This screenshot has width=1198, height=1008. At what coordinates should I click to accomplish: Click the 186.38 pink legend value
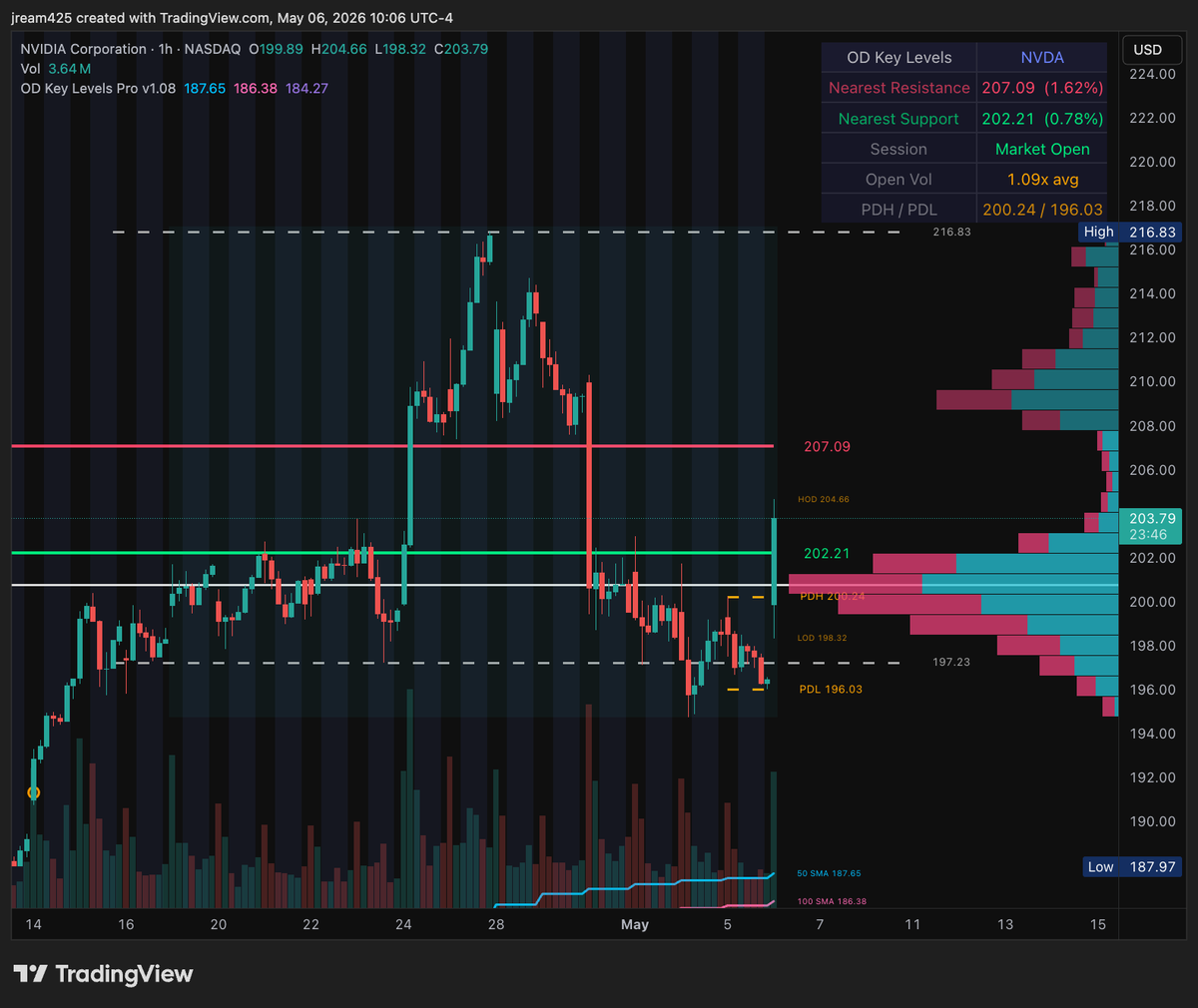point(256,88)
